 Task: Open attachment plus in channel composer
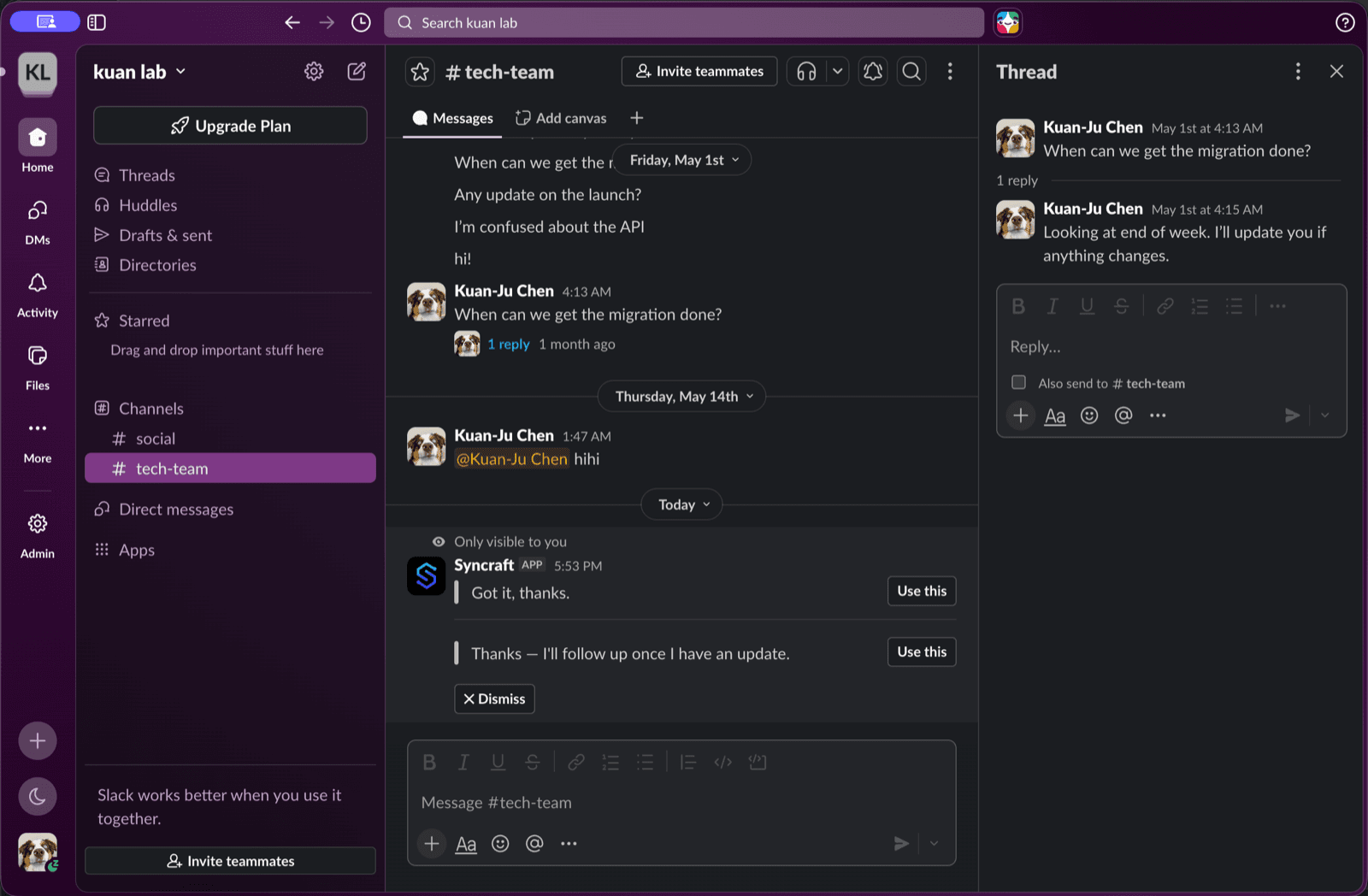pyautogui.click(x=432, y=844)
